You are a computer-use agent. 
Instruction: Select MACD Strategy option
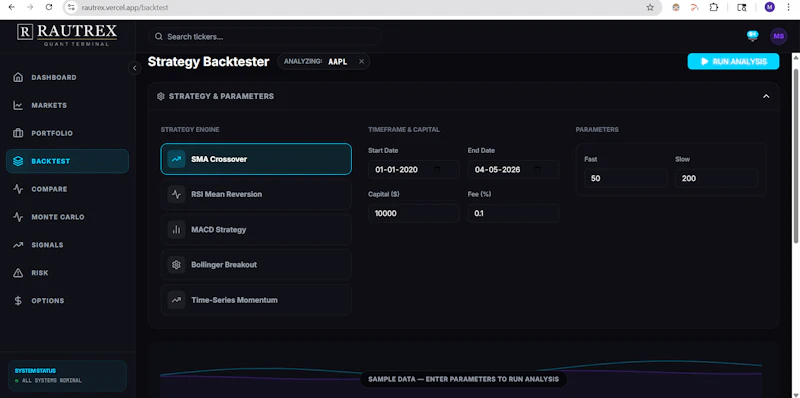click(x=256, y=230)
